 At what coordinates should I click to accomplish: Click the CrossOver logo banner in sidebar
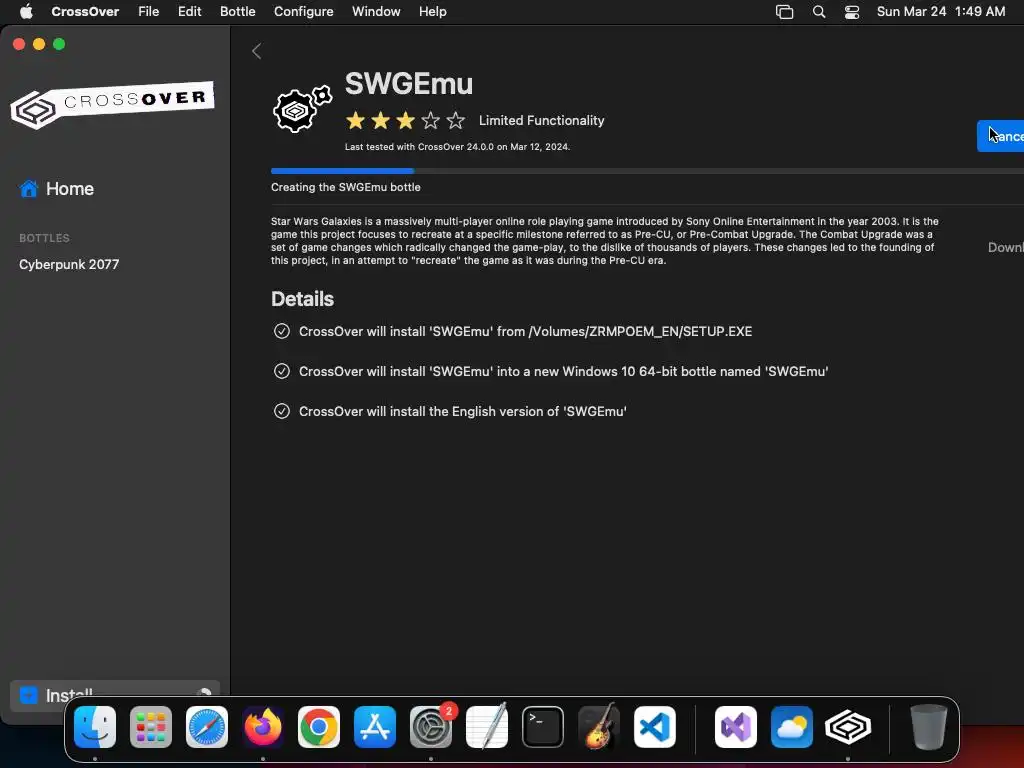112,104
